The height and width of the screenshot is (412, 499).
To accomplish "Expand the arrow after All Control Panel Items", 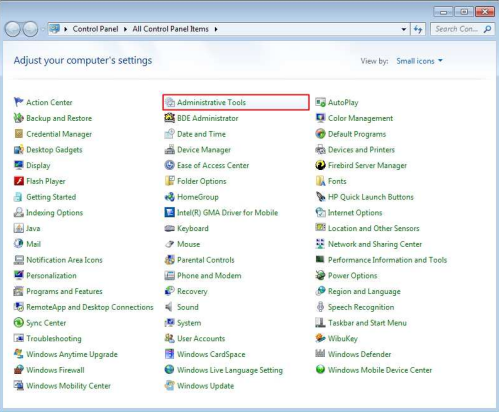I will (216, 29).
